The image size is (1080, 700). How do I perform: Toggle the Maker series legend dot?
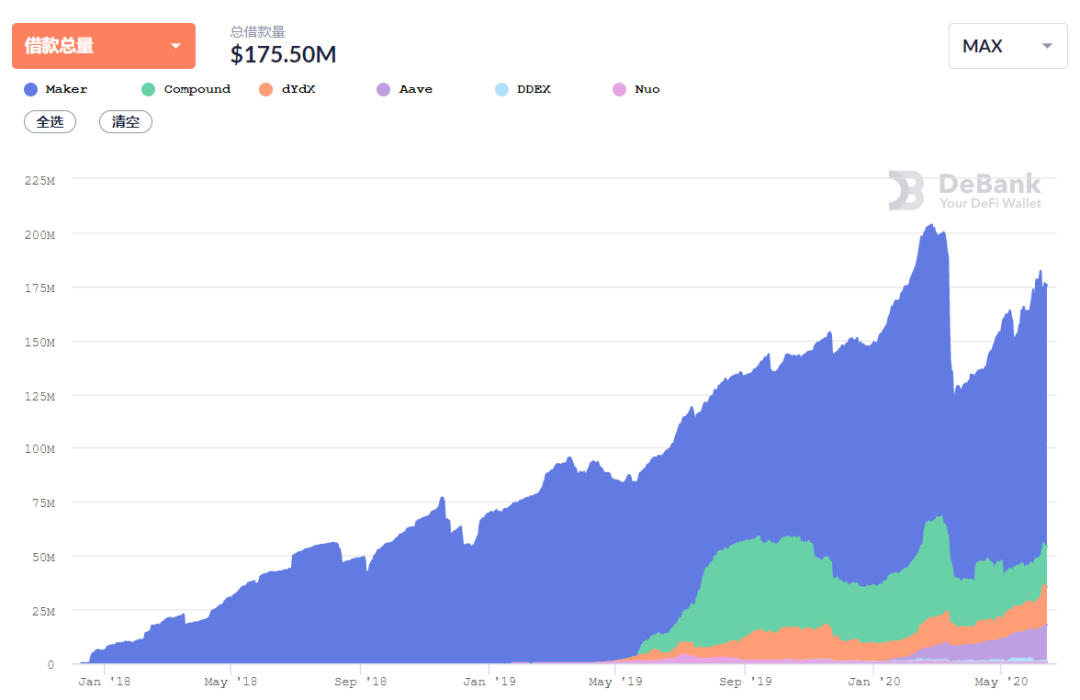[30, 90]
